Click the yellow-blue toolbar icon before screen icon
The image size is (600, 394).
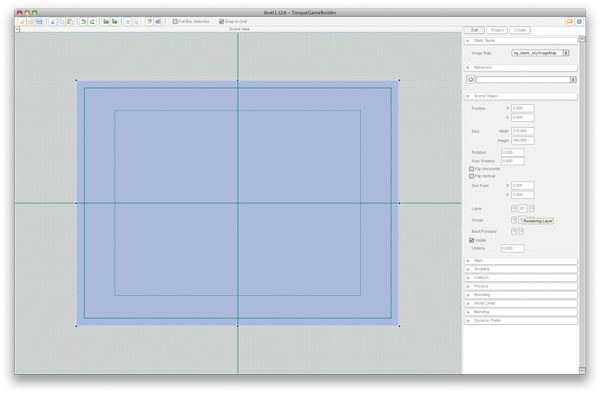(x=149, y=22)
